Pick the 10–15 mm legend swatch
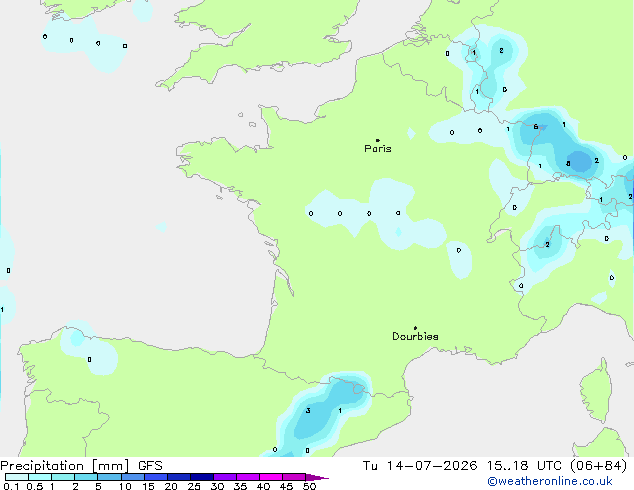Screen dimensions: 634x490 [x=133, y=477]
